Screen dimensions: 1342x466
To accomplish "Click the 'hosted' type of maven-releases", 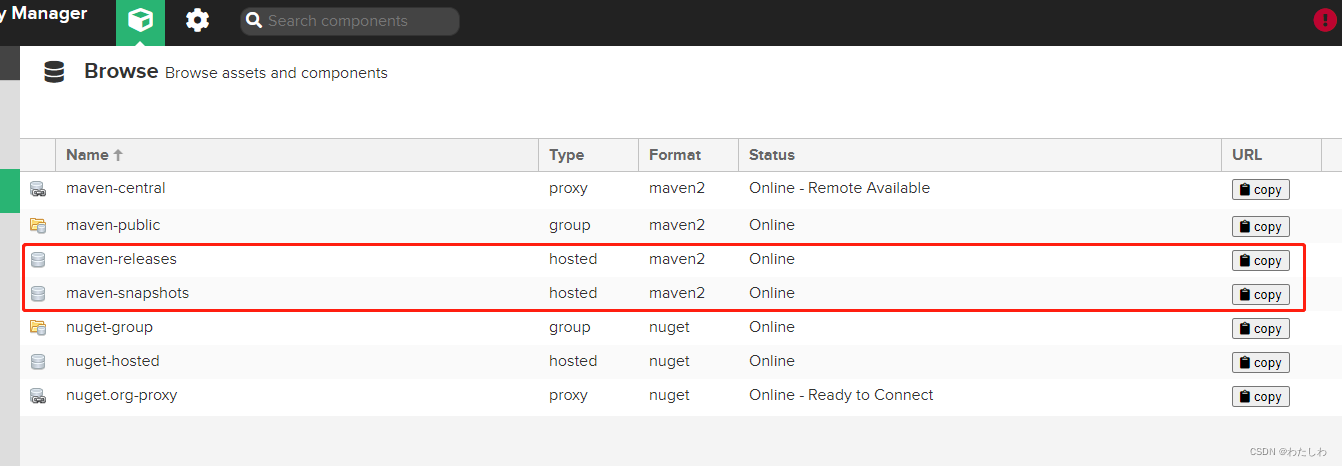I will 573,259.
